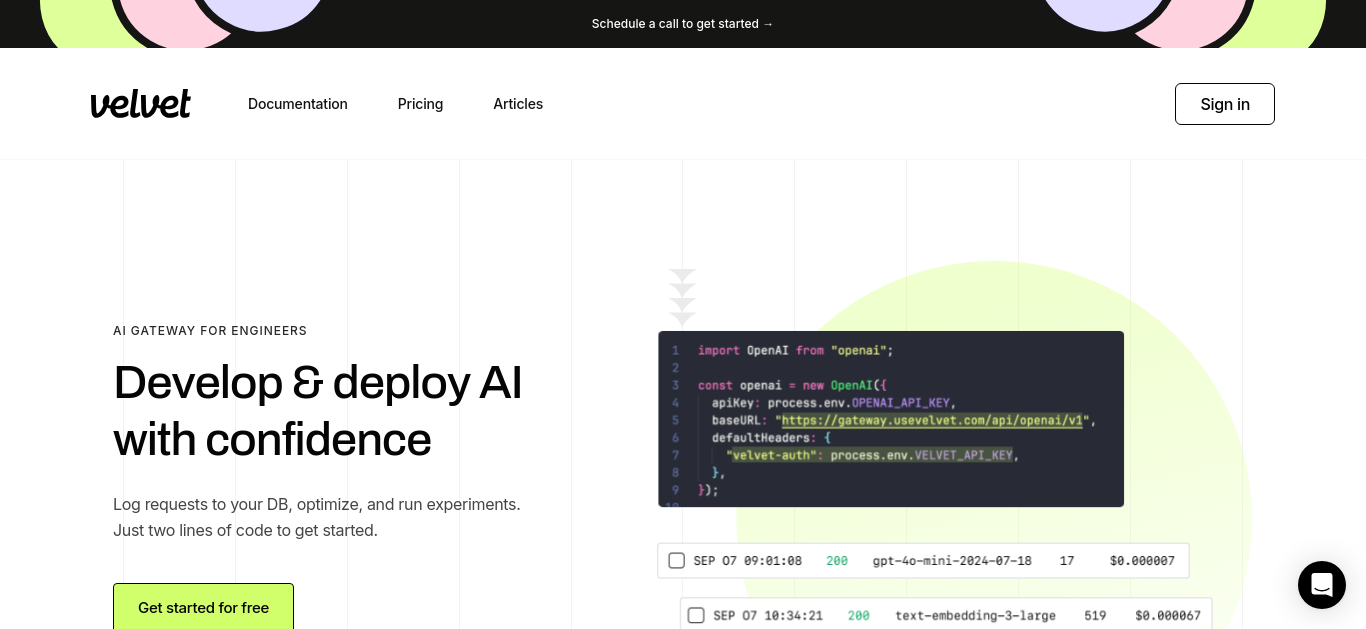The height and width of the screenshot is (629, 1366).
Task: Go to the velvet logo homepage
Action: point(140,104)
